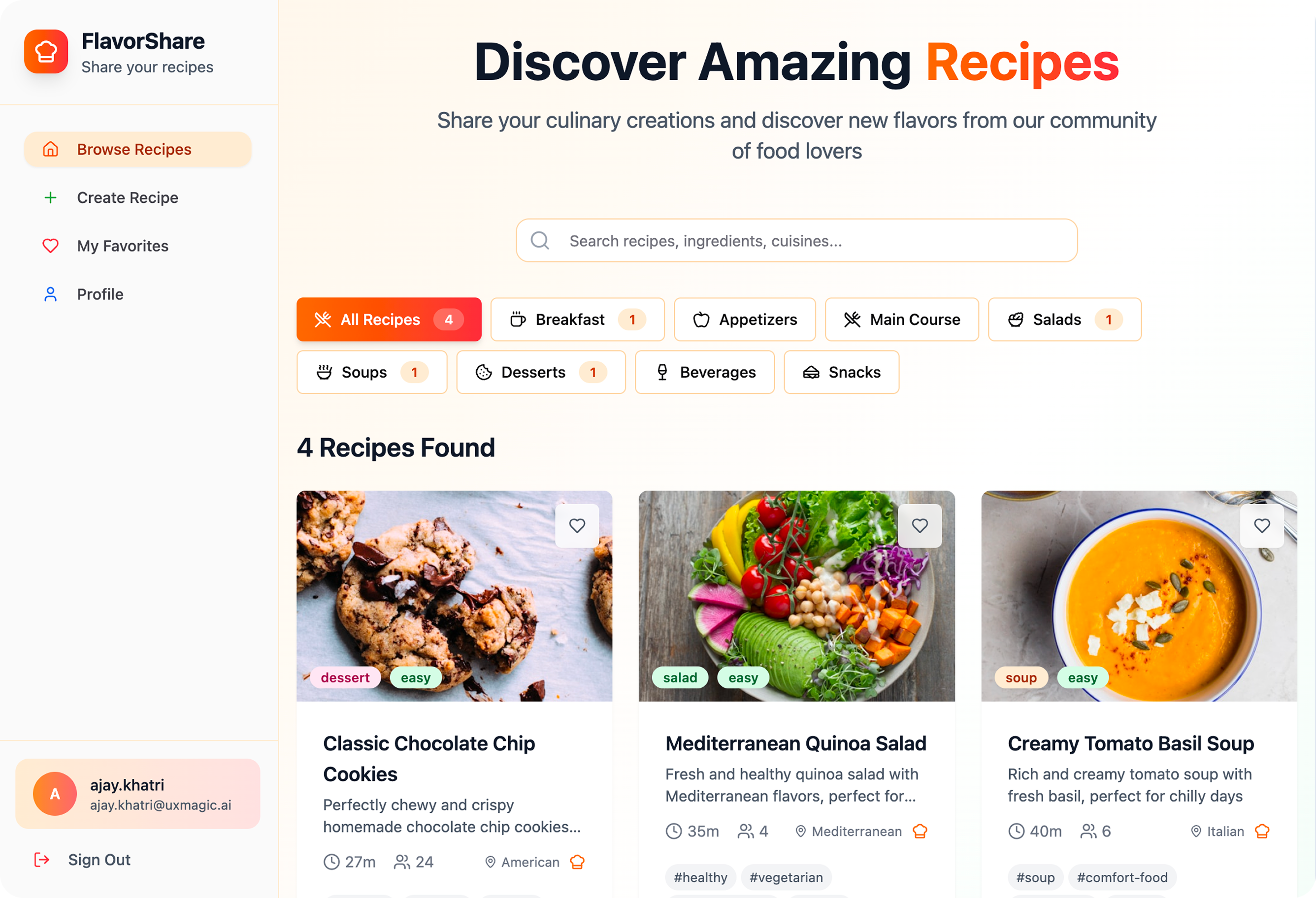Click the green plus icon for Create Recipe
Screen dimensions: 1316x898
click(50, 197)
